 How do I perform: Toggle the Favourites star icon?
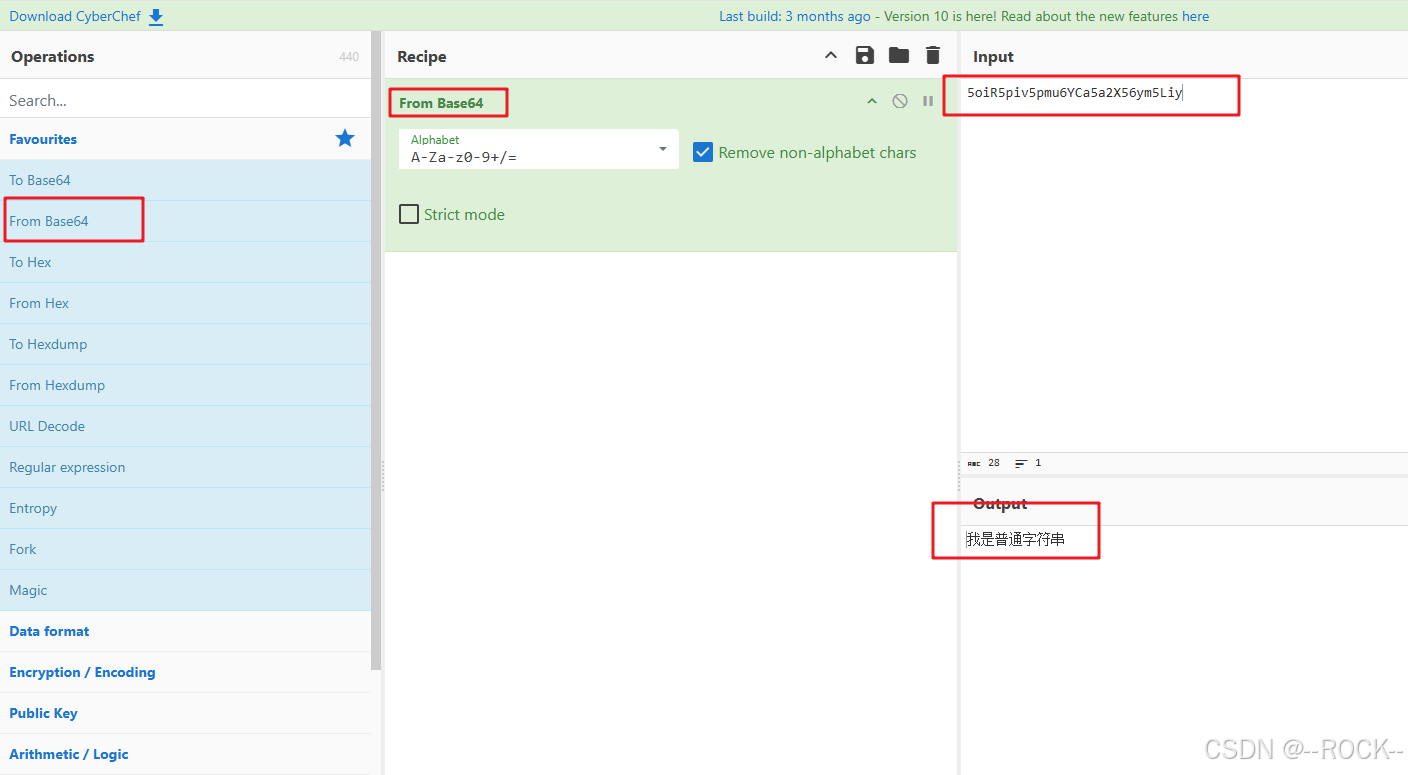coord(344,138)
